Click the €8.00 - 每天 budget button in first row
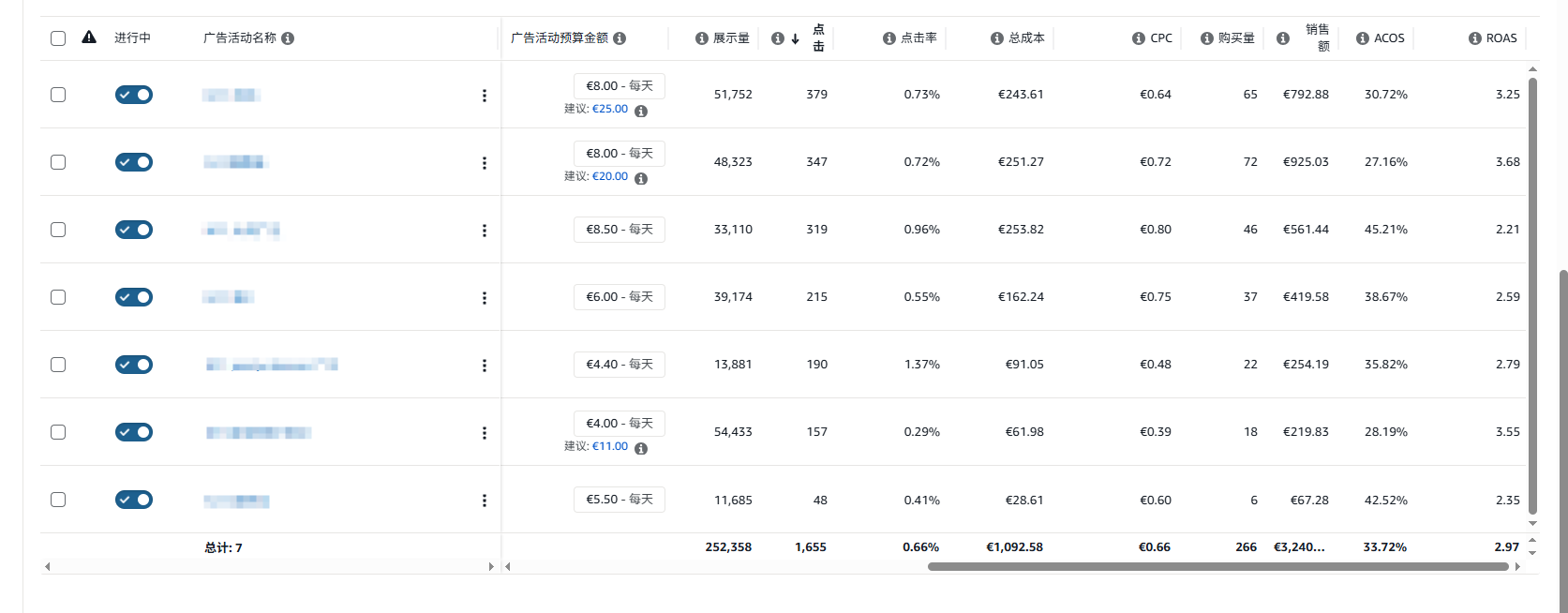Image resolution: width=1568 pixels, height=613 pixels. click(x=620, y=86)
